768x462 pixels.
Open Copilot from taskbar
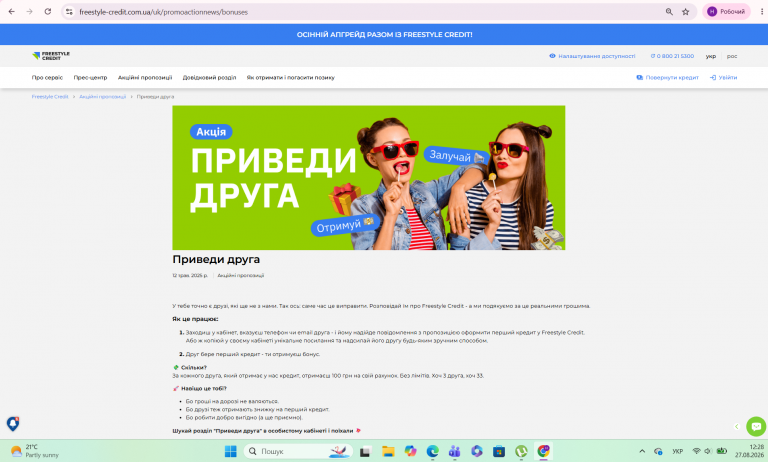click(410, 451)
